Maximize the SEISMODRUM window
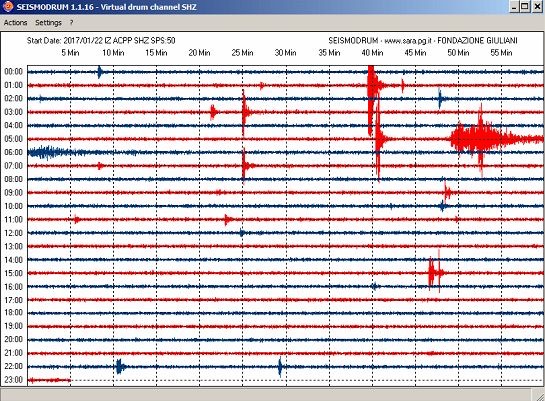The width and height of the screenshot is (545, 401). (x=525, y=7)
